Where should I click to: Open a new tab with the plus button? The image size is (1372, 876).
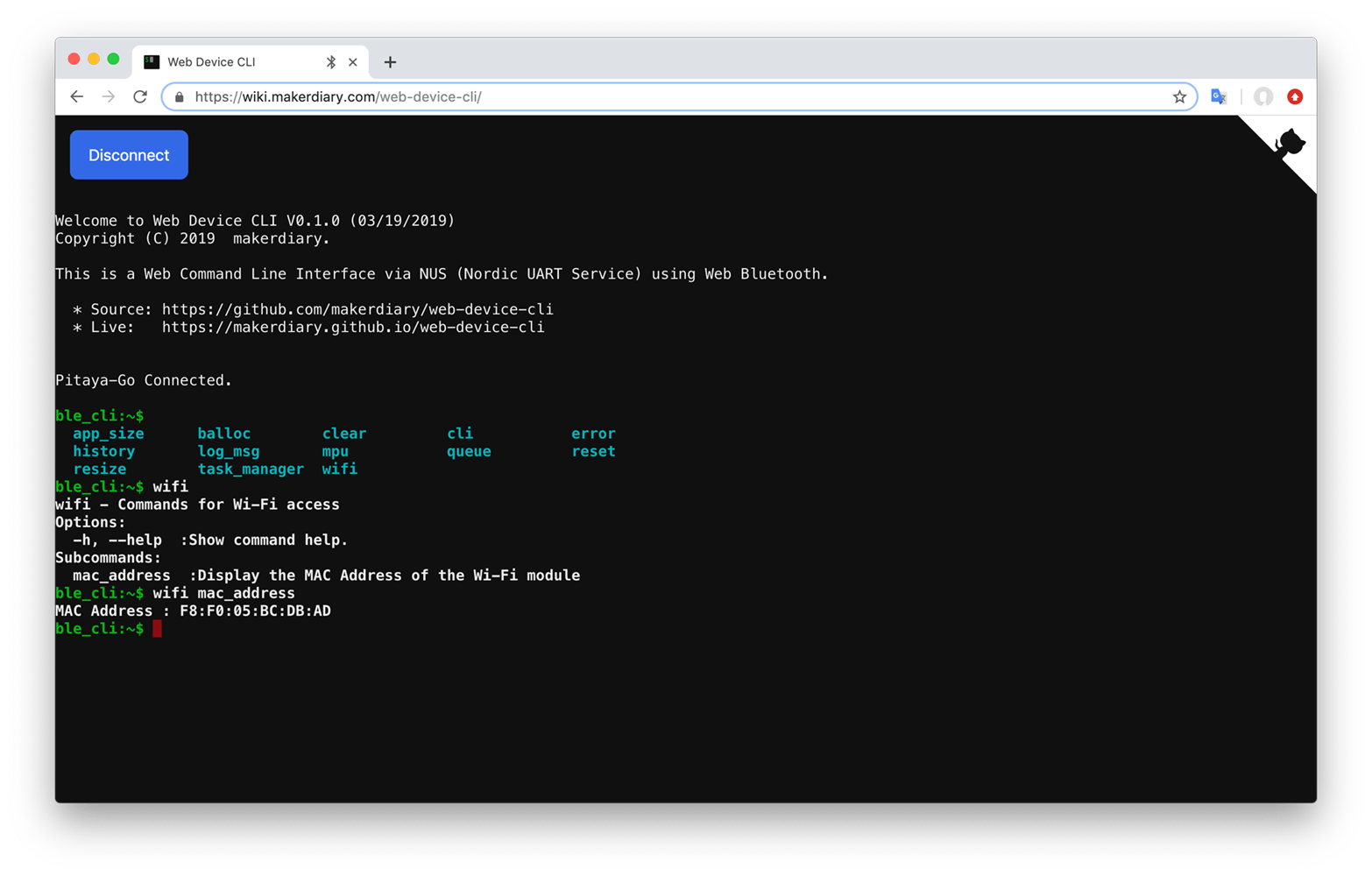(391, 62)
